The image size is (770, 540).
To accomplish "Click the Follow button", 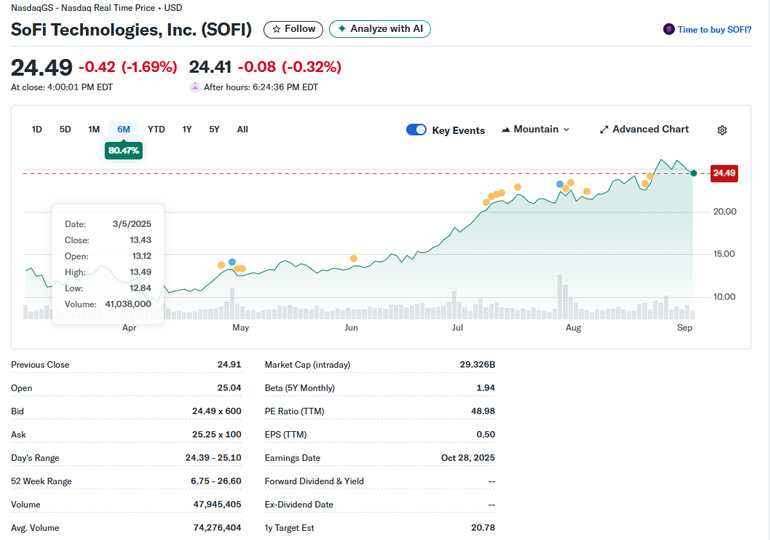I will 293,29.
